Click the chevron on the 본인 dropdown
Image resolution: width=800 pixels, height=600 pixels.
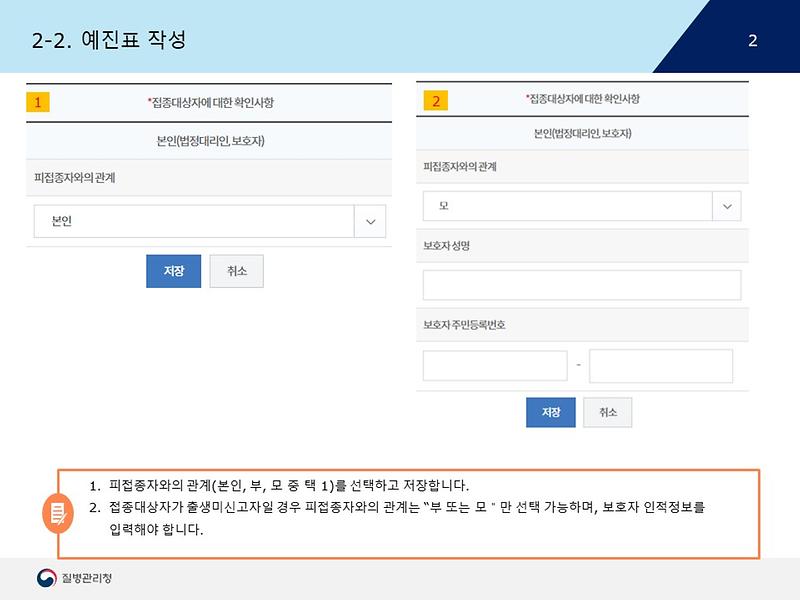[370, 220]
